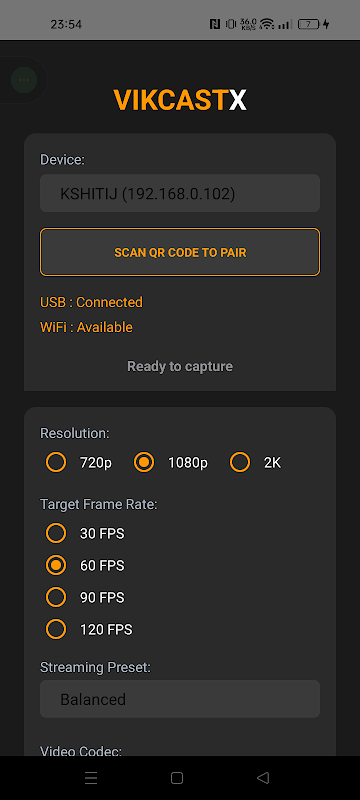Choose 30 FPS frame rate
This screenshot has width=360, height=800.
(85, 534)
